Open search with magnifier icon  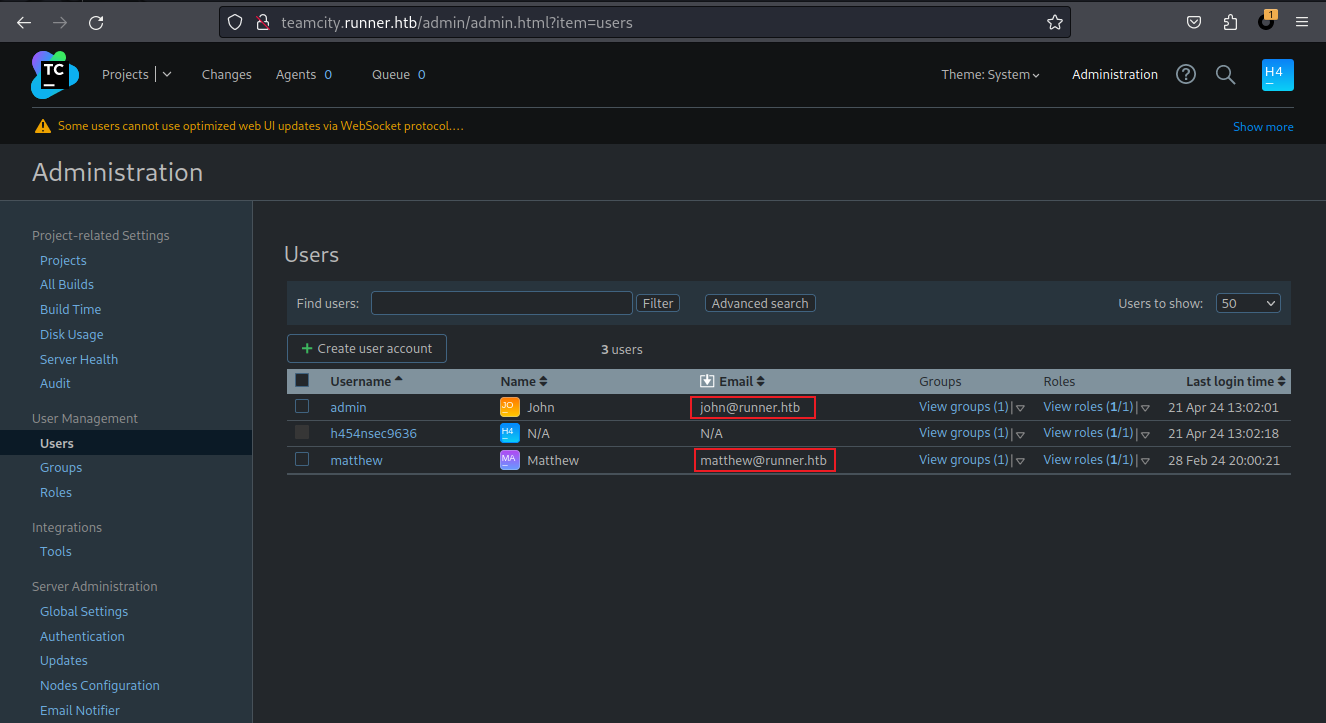1225,74
